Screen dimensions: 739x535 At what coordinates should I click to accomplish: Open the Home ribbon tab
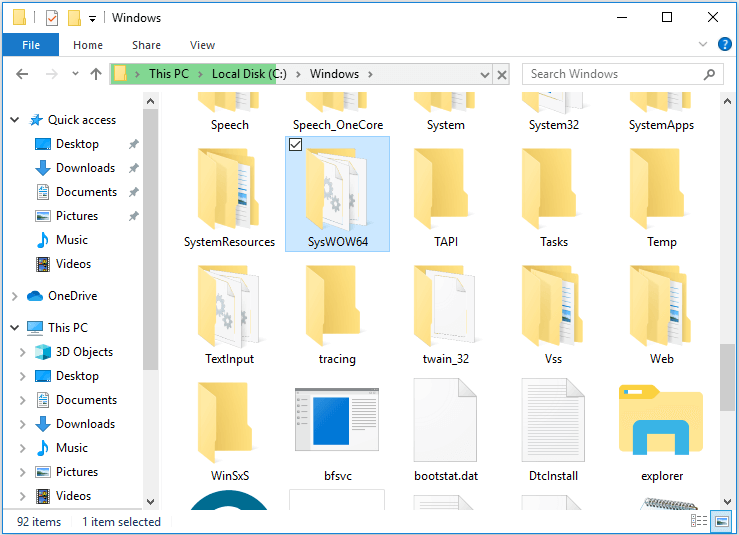click(x=88, y=45)
